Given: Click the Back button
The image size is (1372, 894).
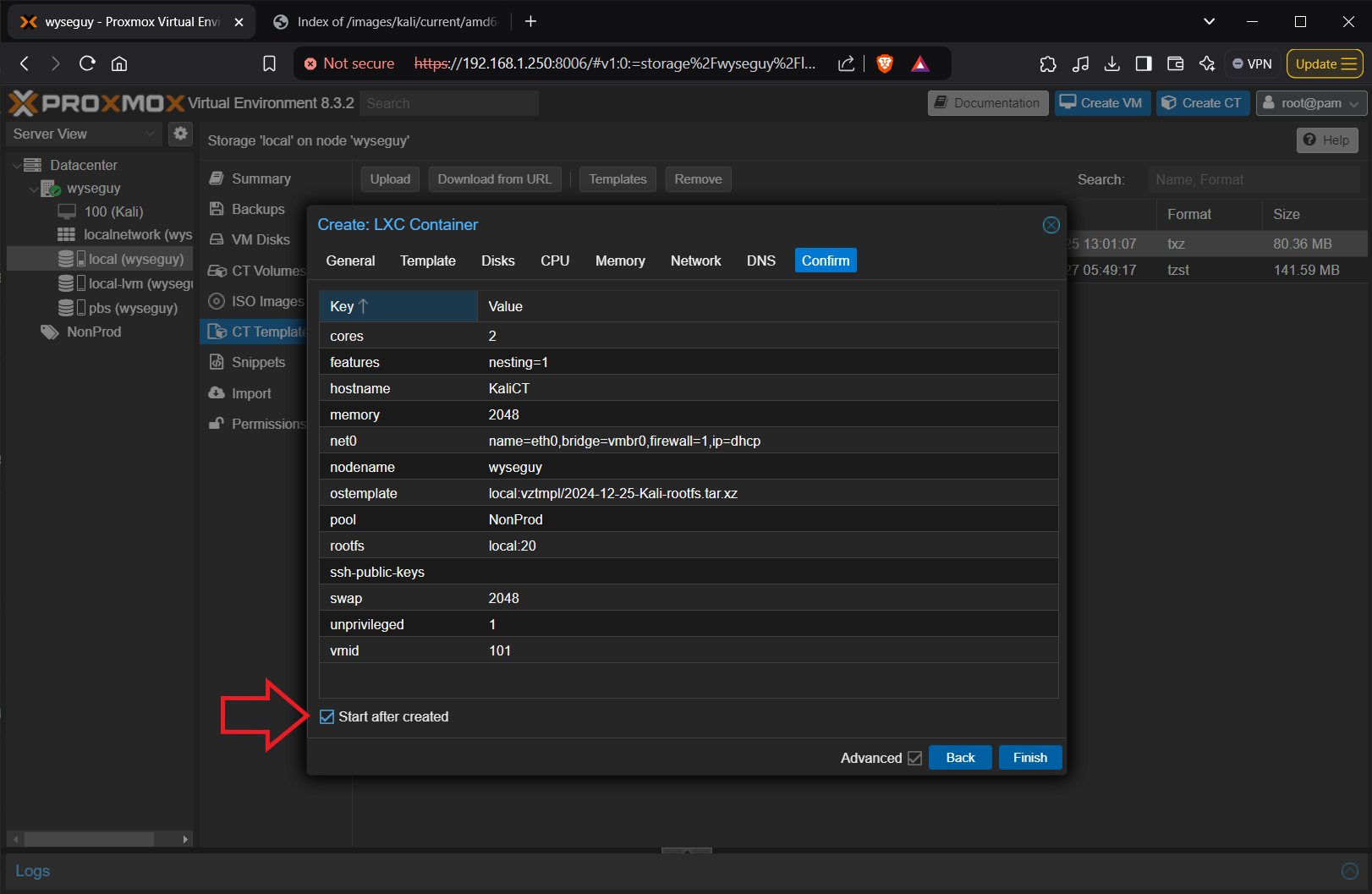Looking at the screenshot, I should [960, 758].
